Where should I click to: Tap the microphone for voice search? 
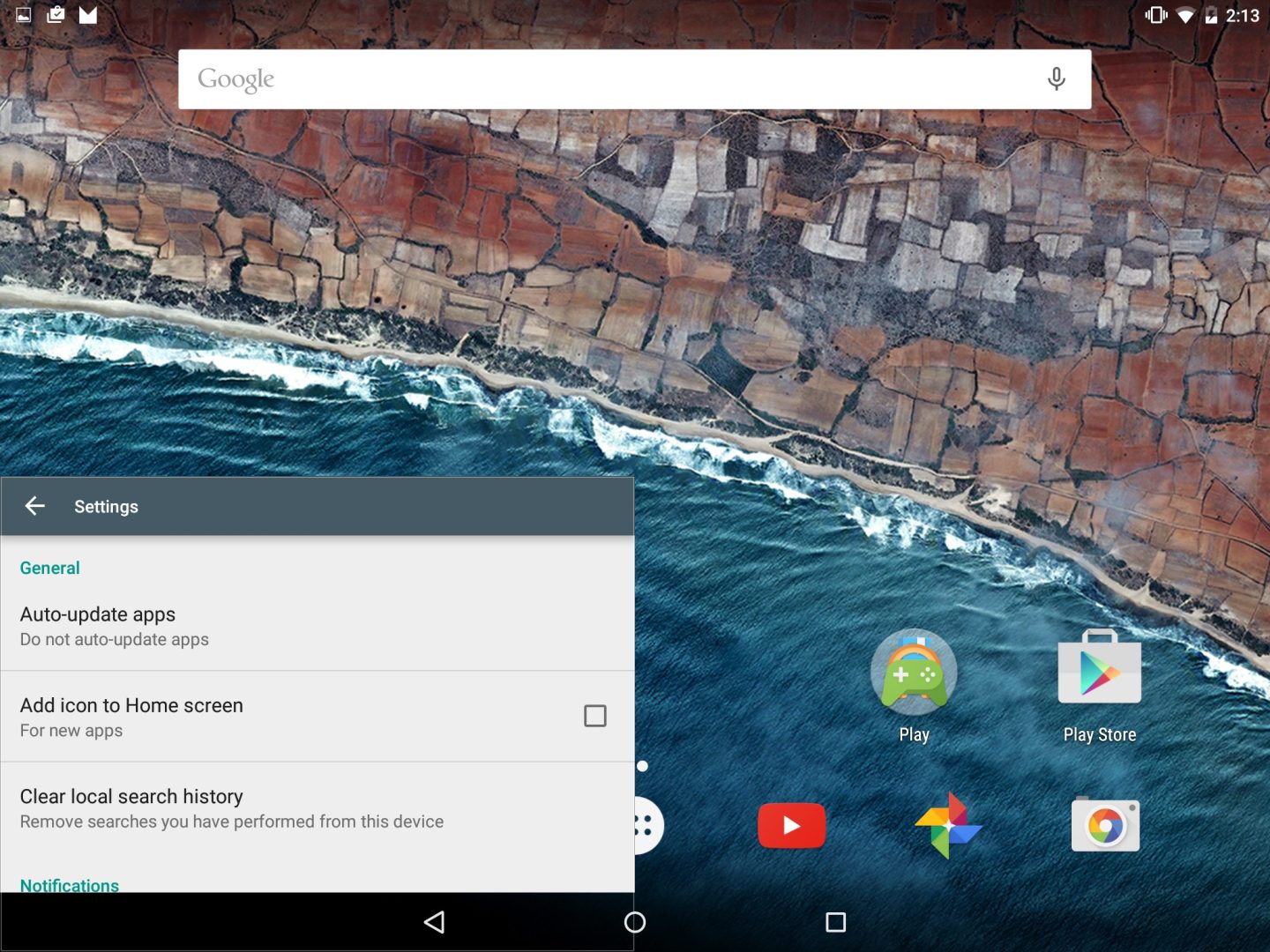pyautogui.click(x=1056, y=78)
